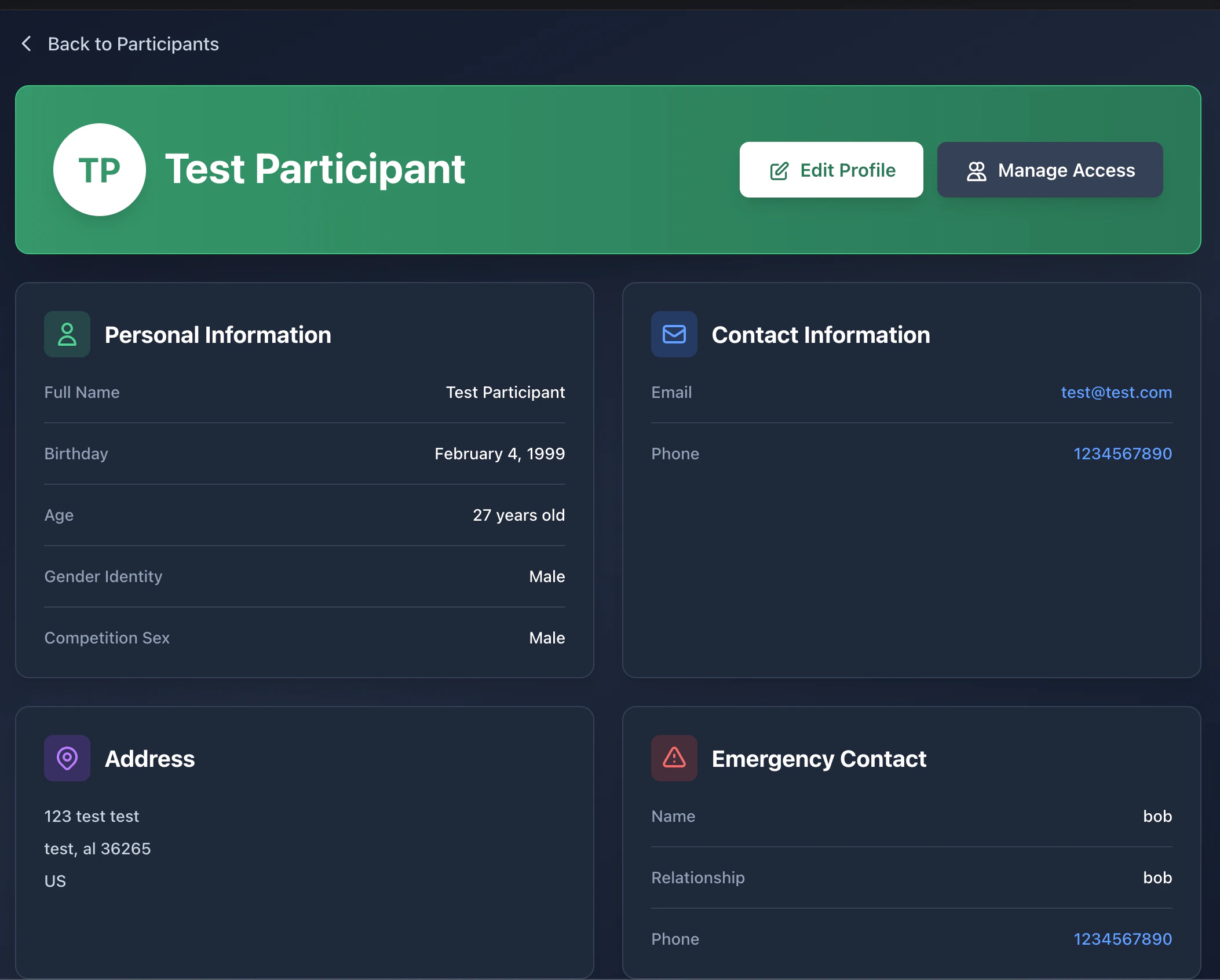Click the 'Email' label
Screen dimensions: 1220x980
(671, 392)
